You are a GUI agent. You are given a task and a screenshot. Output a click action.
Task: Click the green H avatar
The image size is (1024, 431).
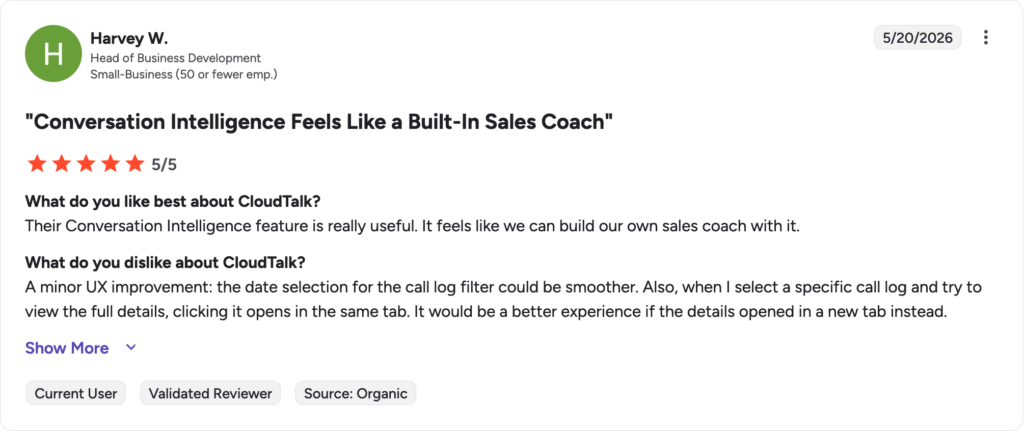(x=54, y=54)
